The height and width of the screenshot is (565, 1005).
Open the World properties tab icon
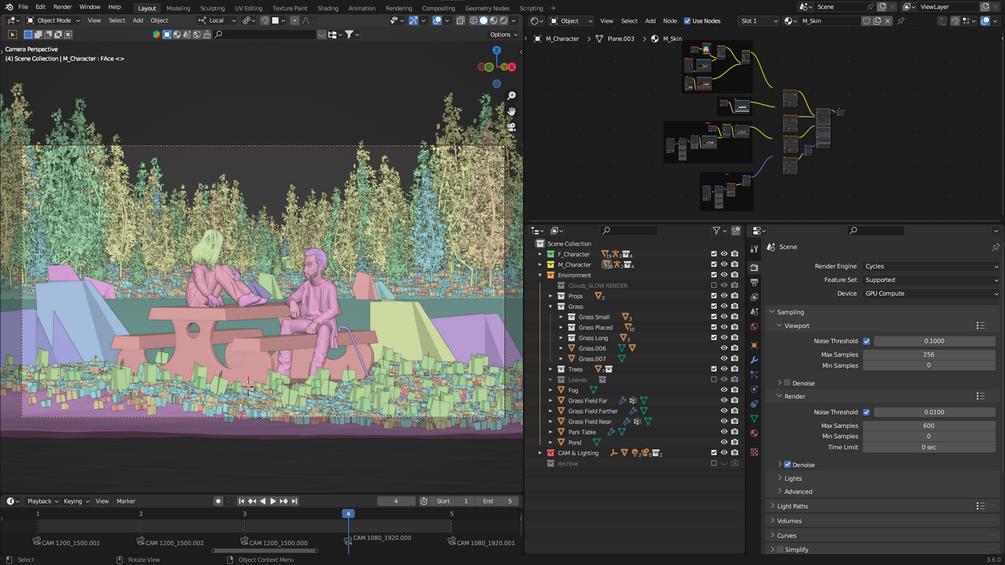[754, 327]
